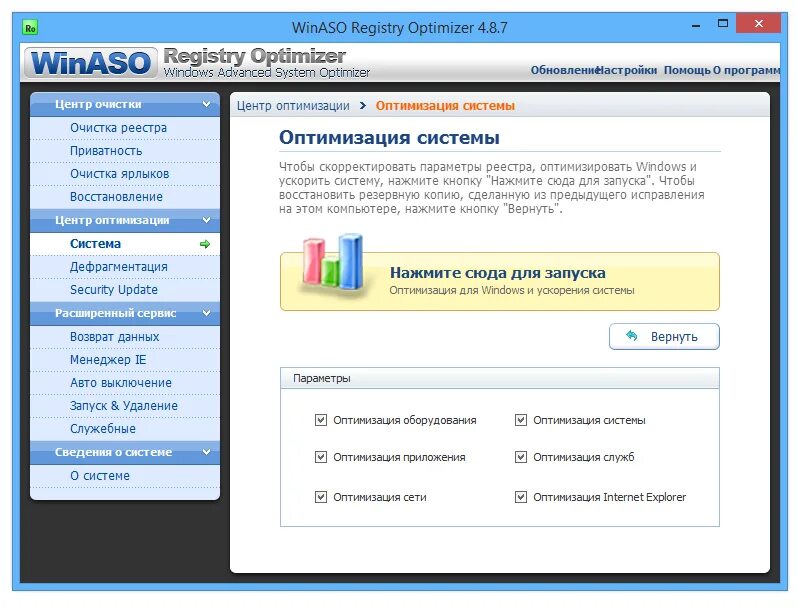Image resolution: width=798 pixels, height=608 pixels.
Task: Click Оптимизация системы breadcrumb
Action: [x=445, y=106]
